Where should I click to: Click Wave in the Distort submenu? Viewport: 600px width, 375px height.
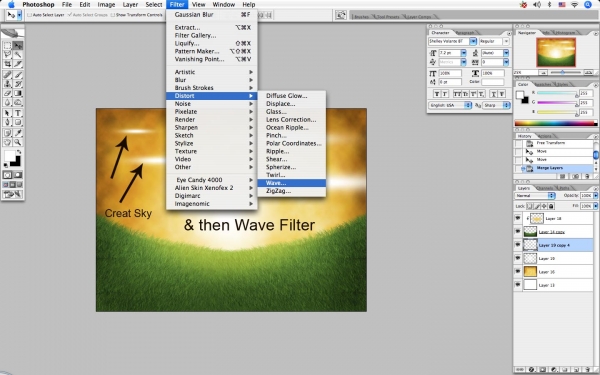pos(292,183)
